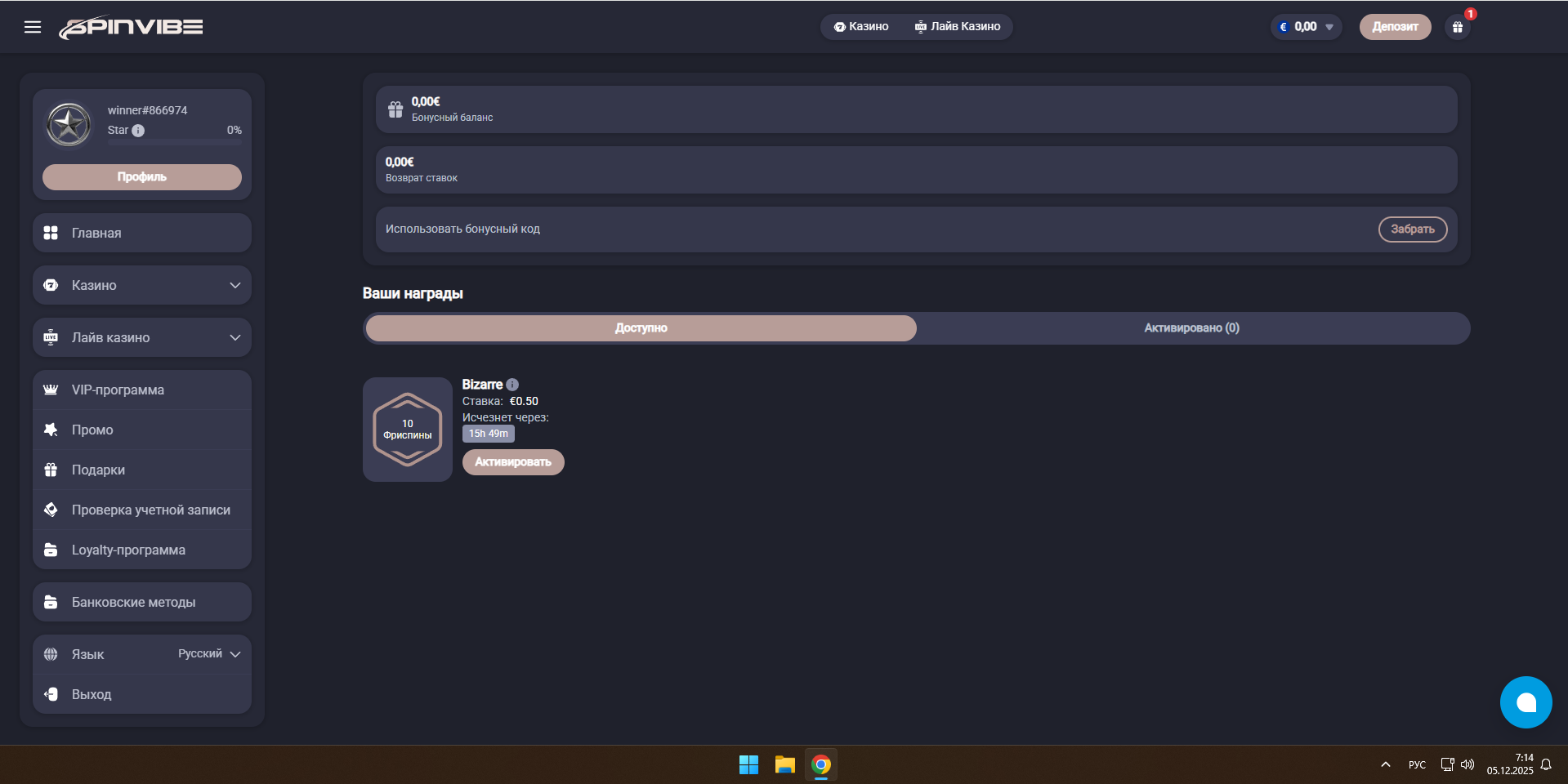Open Google Chrome from the taskbar

821,764
